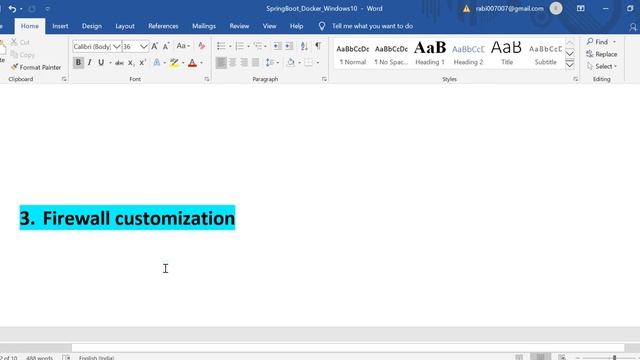Switch to the Mailings tab
The width and height of the screenshot is (640, 360).
click(204, 26)
